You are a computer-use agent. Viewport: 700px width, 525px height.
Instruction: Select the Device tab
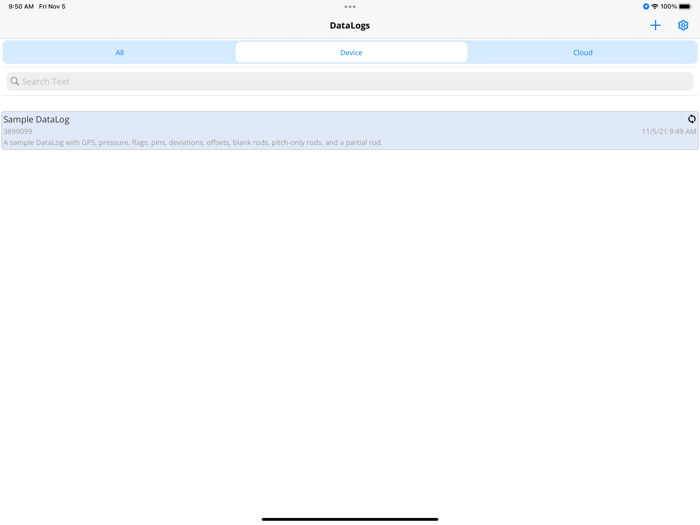point(351,52)
